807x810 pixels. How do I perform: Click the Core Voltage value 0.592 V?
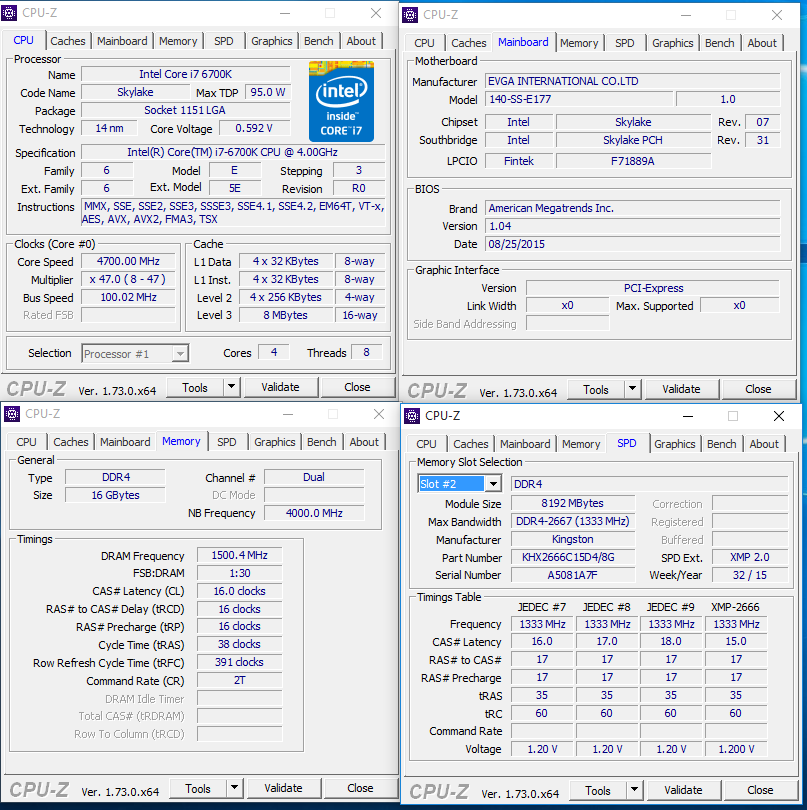(254, 128)
